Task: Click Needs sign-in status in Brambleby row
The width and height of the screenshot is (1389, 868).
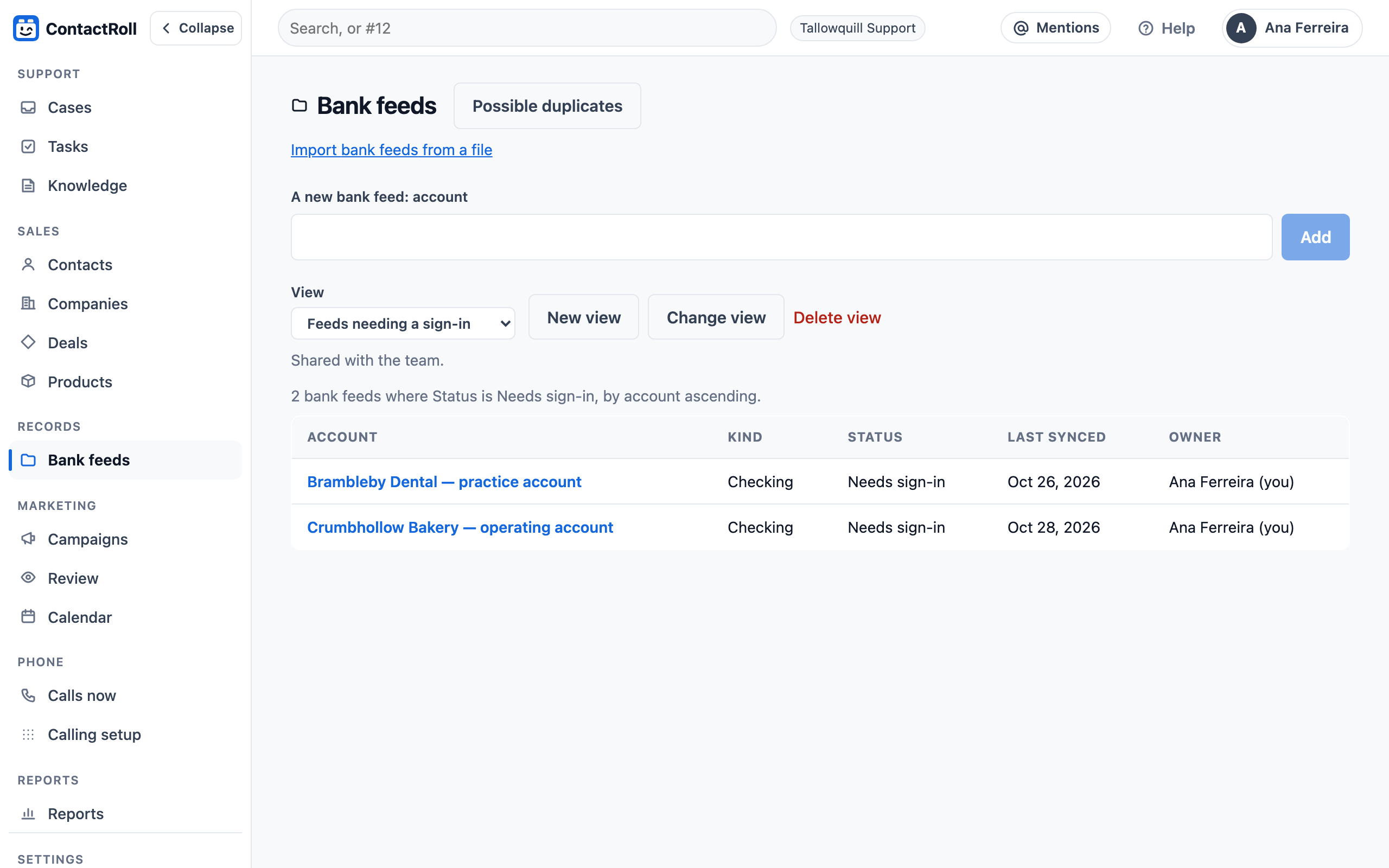Action: [896, 482]
